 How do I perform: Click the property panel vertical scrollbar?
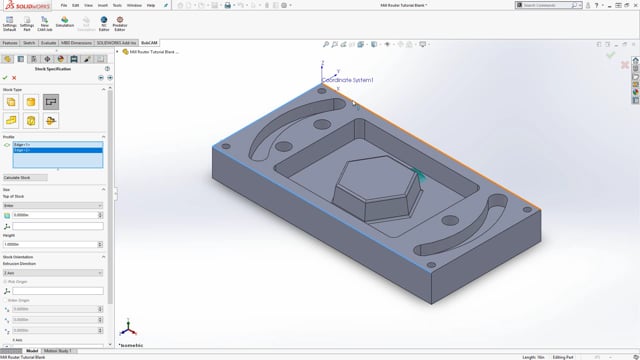[110, 197]
